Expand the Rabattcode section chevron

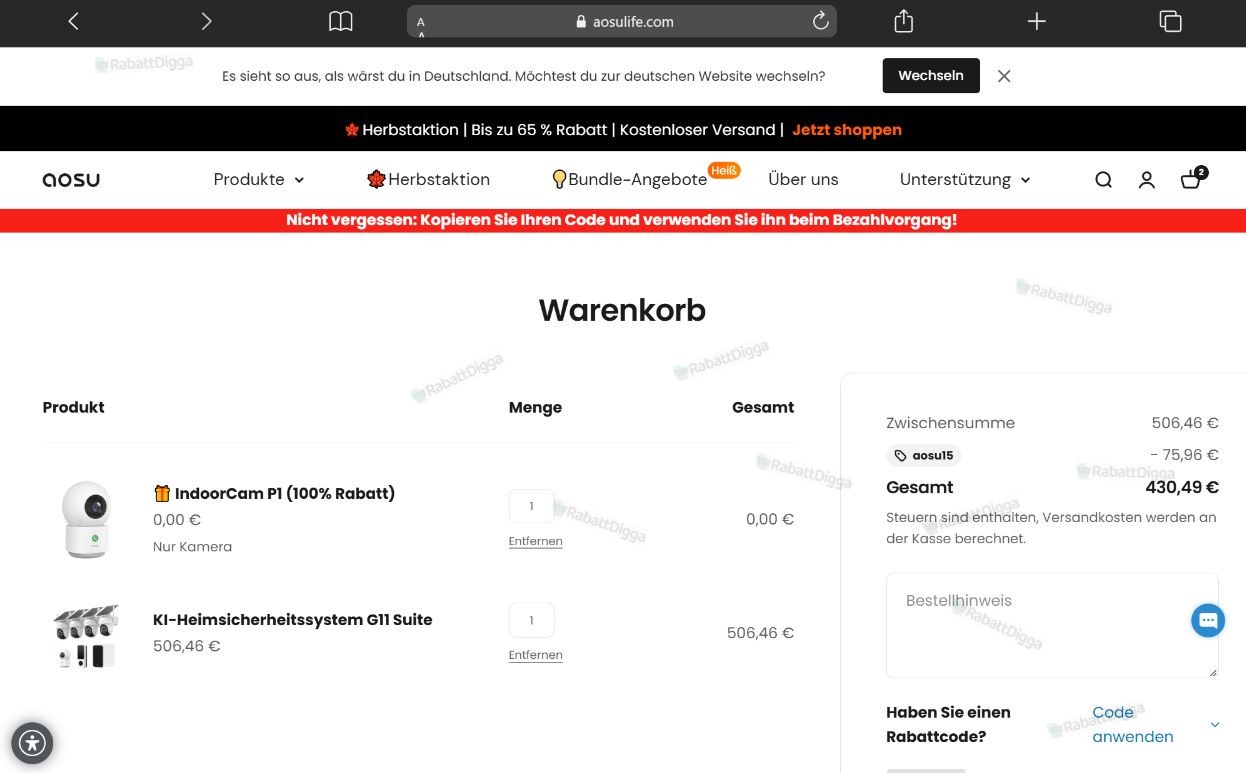1215,724
